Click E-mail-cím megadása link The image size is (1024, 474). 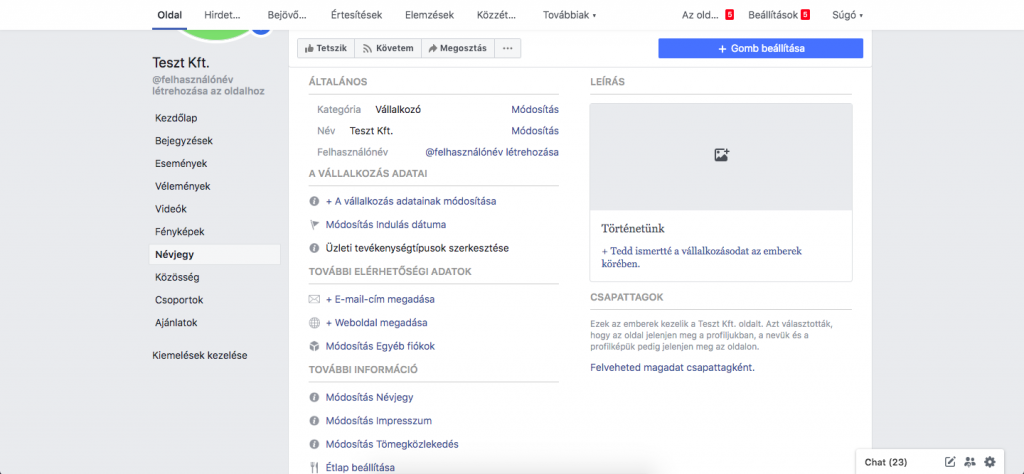pos(380,300)
